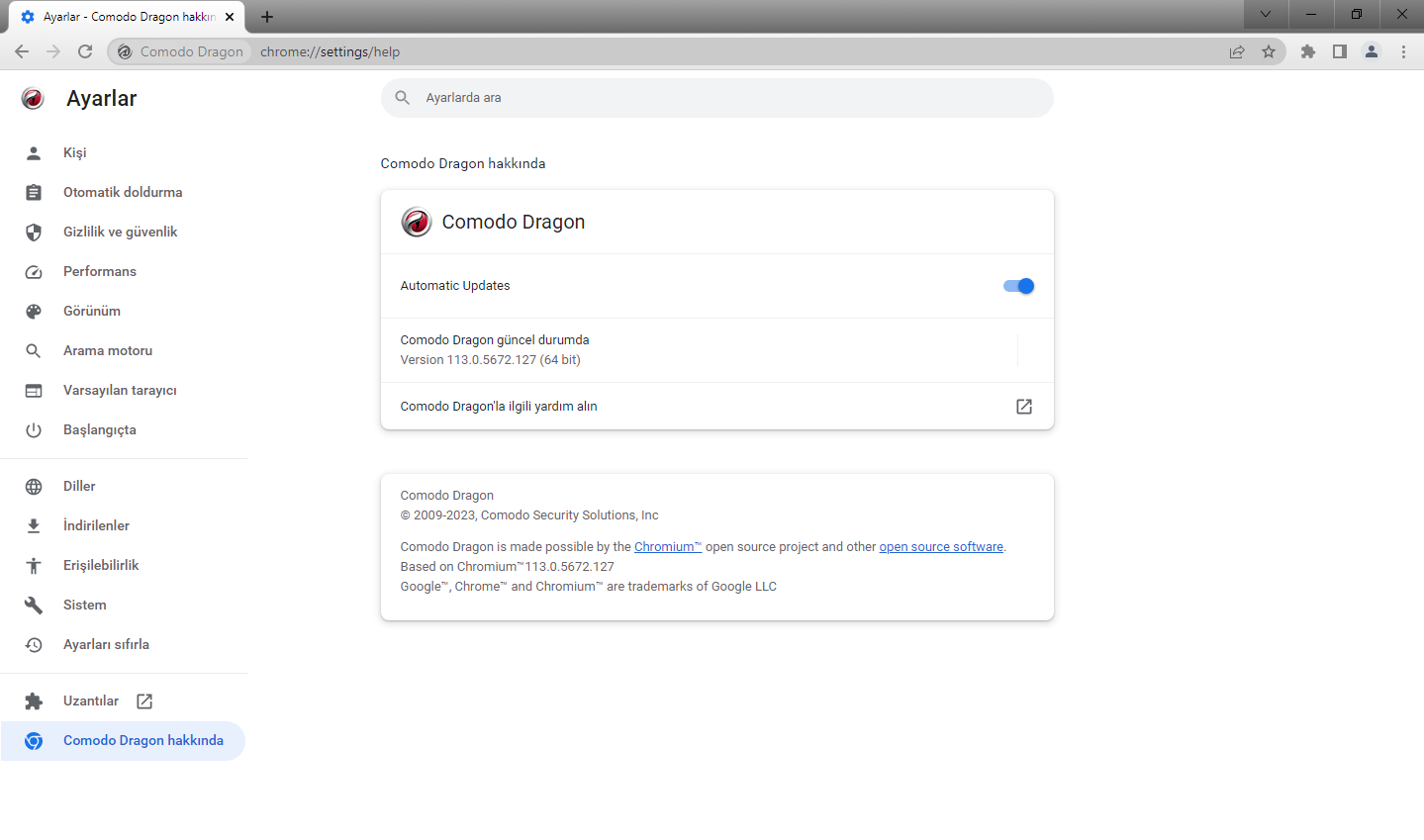Click the Comodo Dragon hakkında page heading
1424x840 pixels.
(x=463, y=163)
